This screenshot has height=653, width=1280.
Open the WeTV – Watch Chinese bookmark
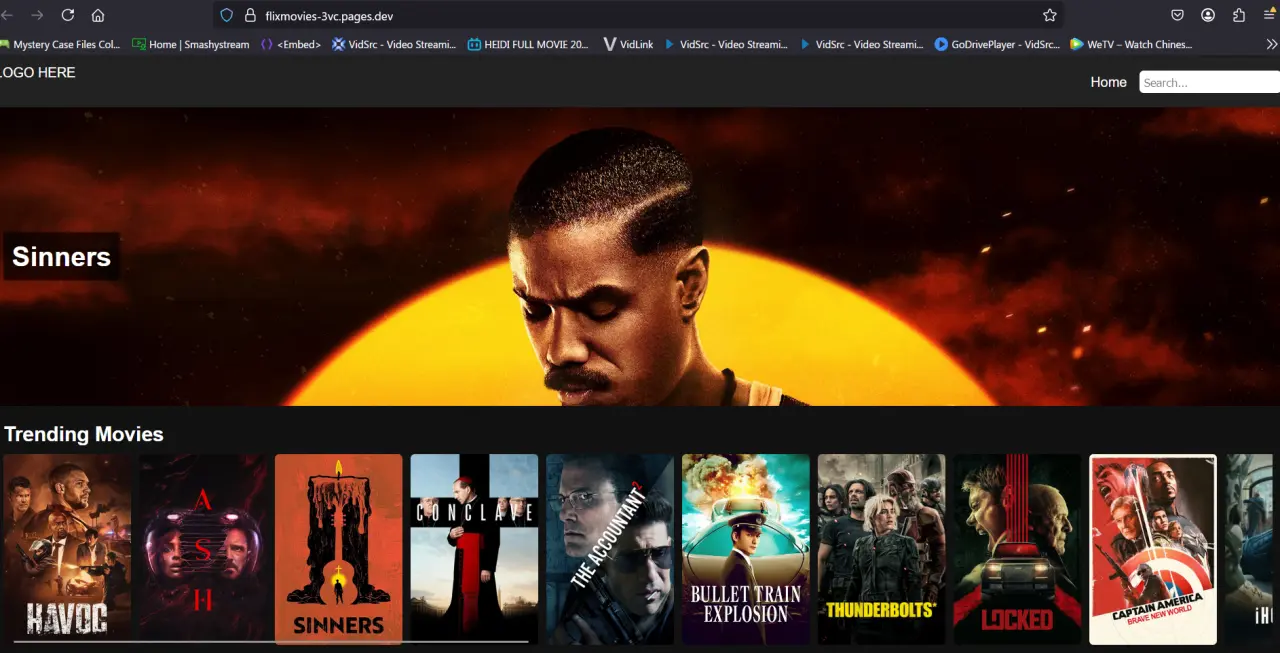(x=1131, y=44)
